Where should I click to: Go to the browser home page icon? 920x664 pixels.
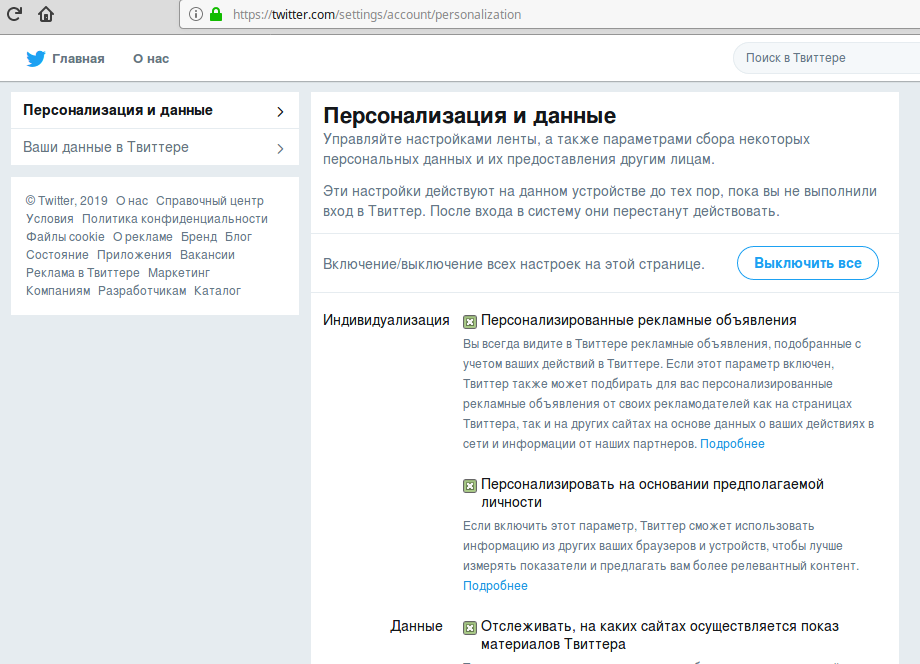tap(46, 13)
